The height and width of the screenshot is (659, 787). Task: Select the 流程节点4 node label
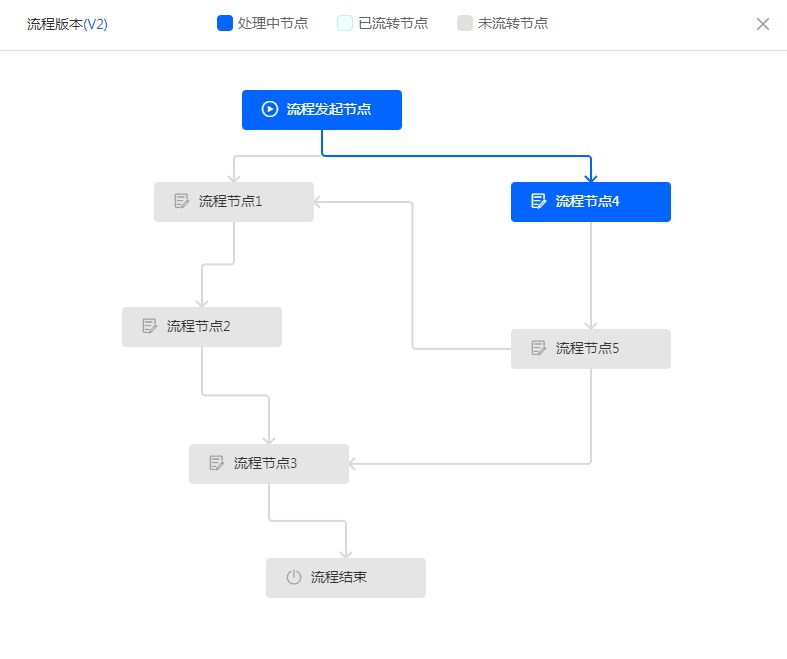click(x=588, y=201)
